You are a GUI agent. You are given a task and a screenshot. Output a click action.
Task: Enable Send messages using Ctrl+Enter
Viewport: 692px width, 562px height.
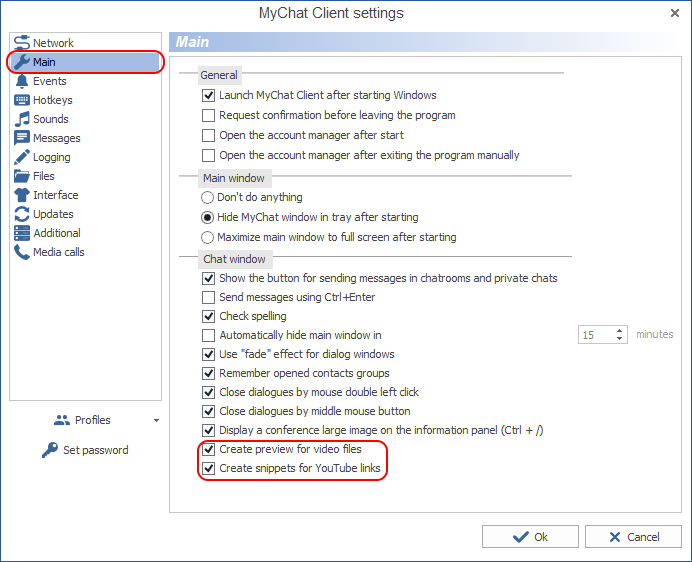pos(208,297)
